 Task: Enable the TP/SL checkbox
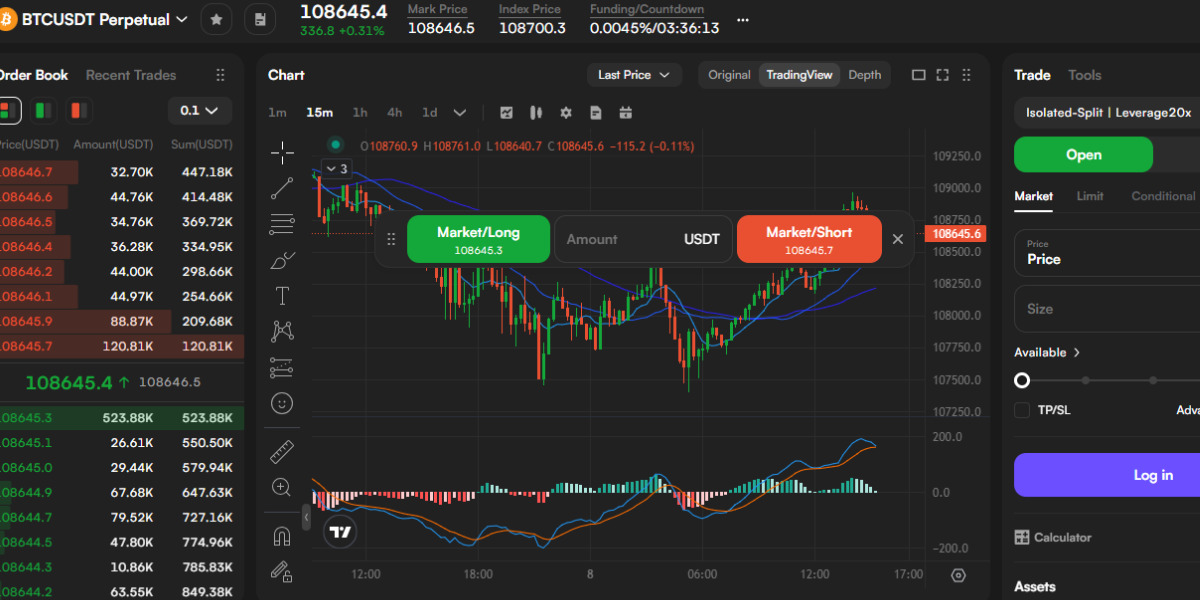(1022, 409)
